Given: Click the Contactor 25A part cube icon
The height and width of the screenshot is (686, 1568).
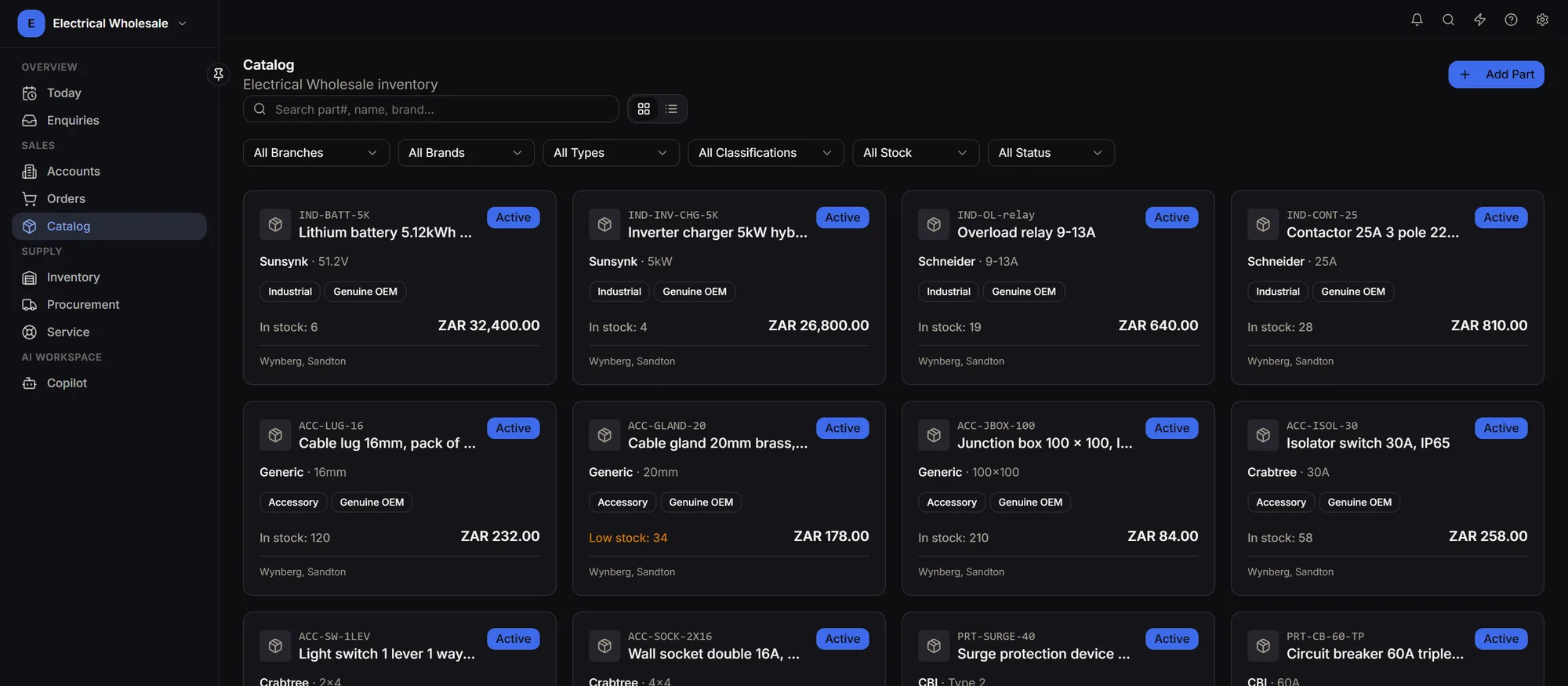Looking at the screenshot, I should pyautogui.click(x=1263, y=224).
